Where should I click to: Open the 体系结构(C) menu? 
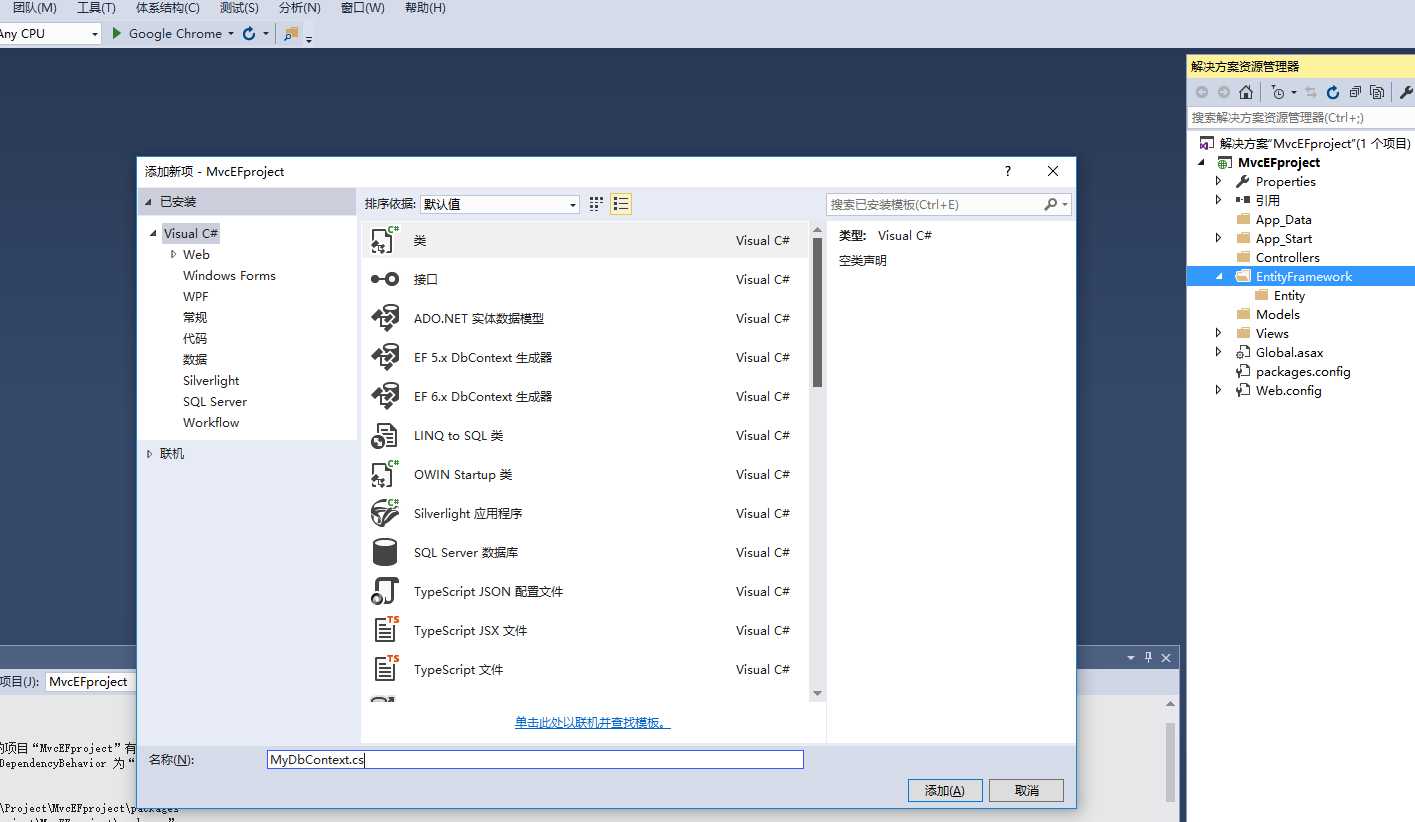tap(168, 8)
